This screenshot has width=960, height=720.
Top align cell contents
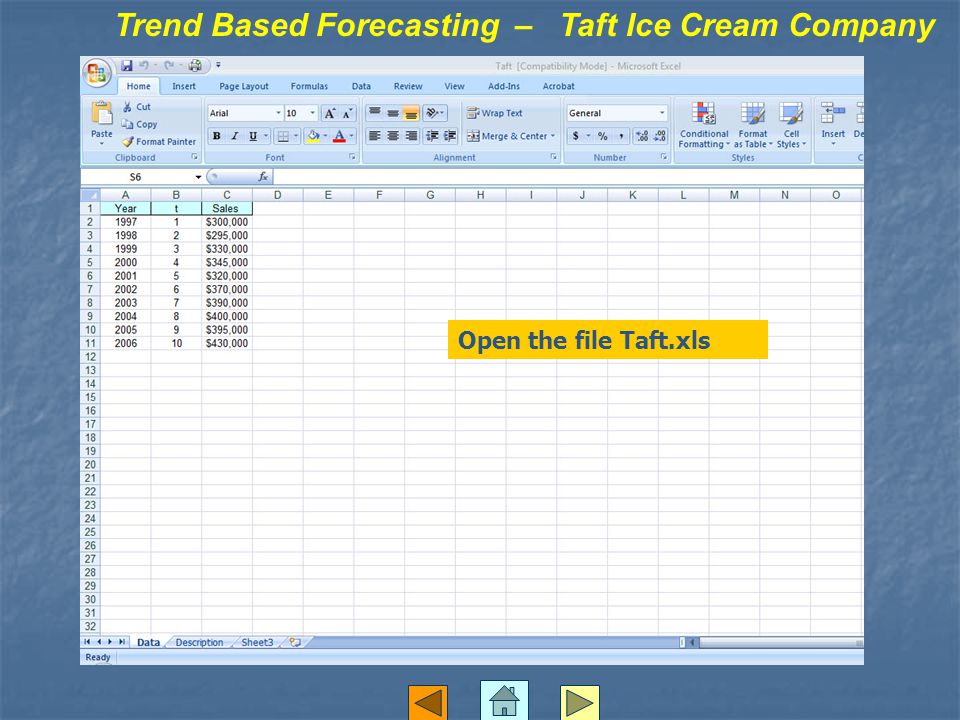coord(375,113)
